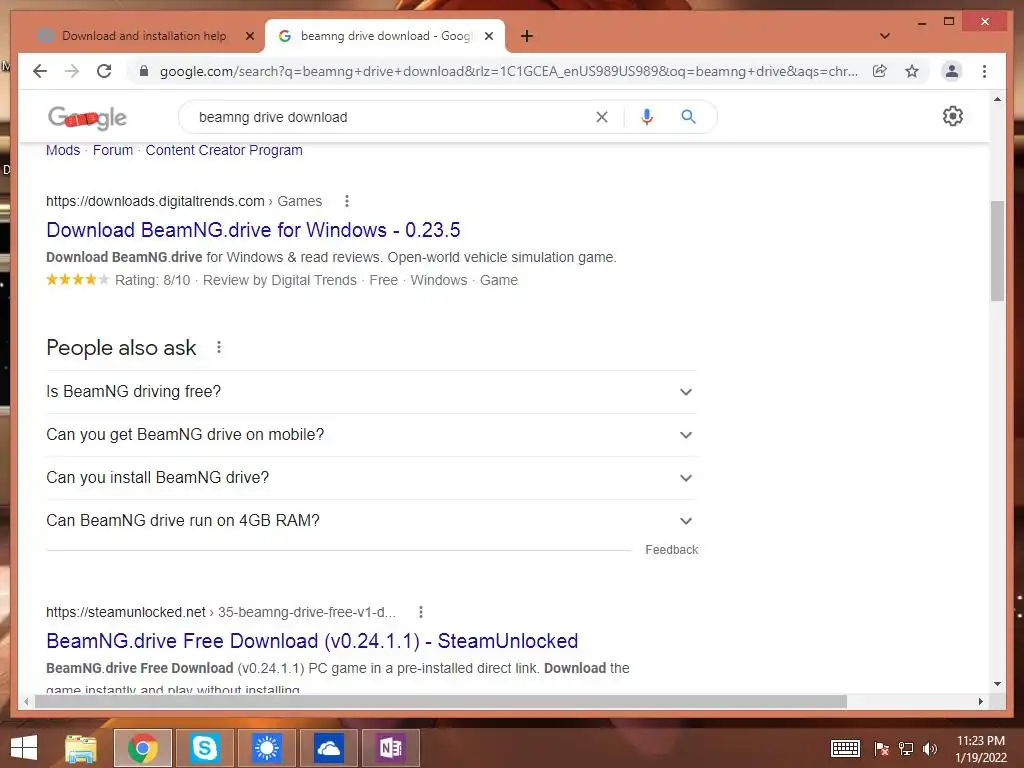Open the tab search dropdown arrow

point(884,37)
